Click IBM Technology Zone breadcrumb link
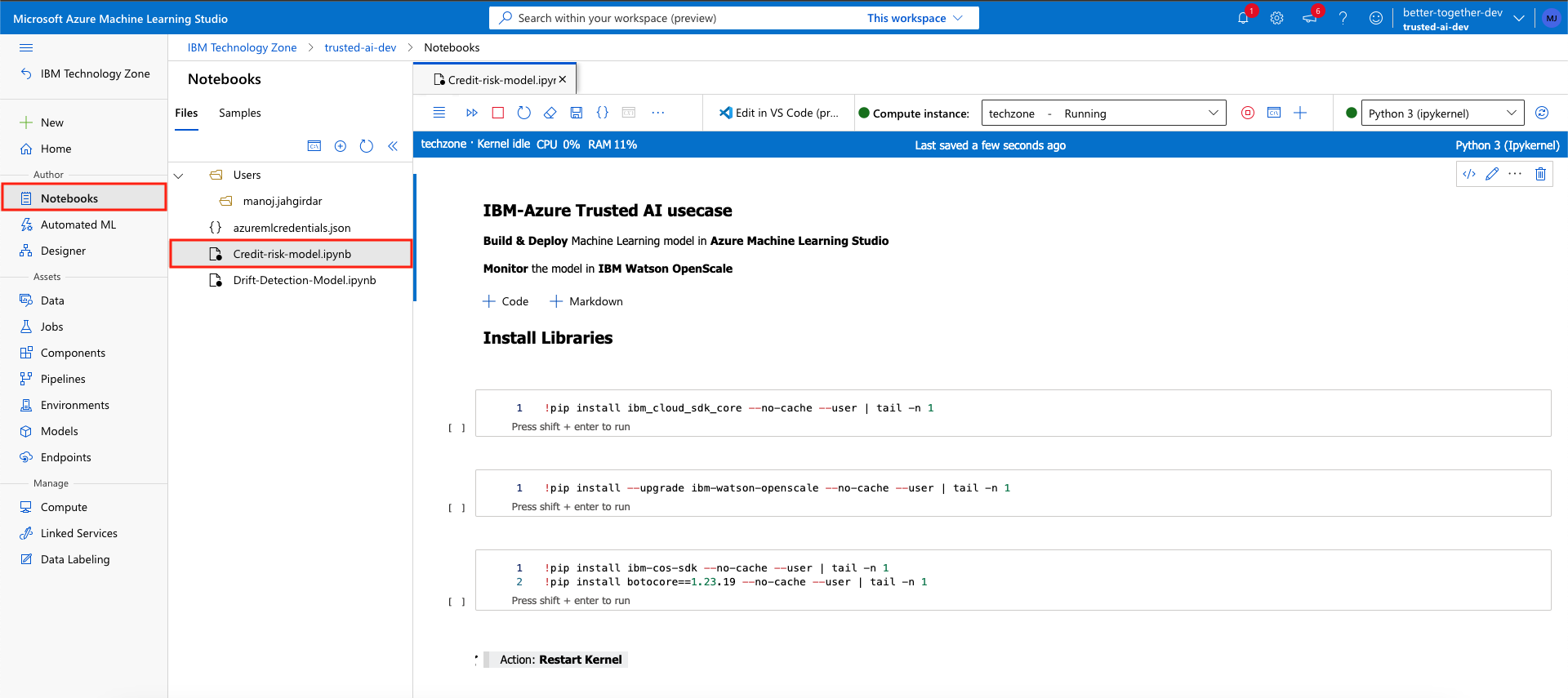The width and height of the screenshot is (1568, 698). tap(243, 47)
